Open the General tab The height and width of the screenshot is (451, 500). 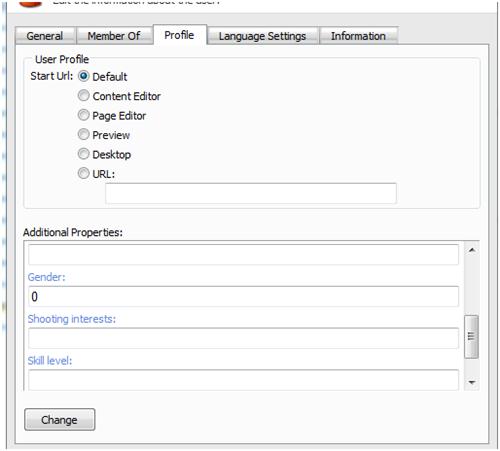click(45, 36)
